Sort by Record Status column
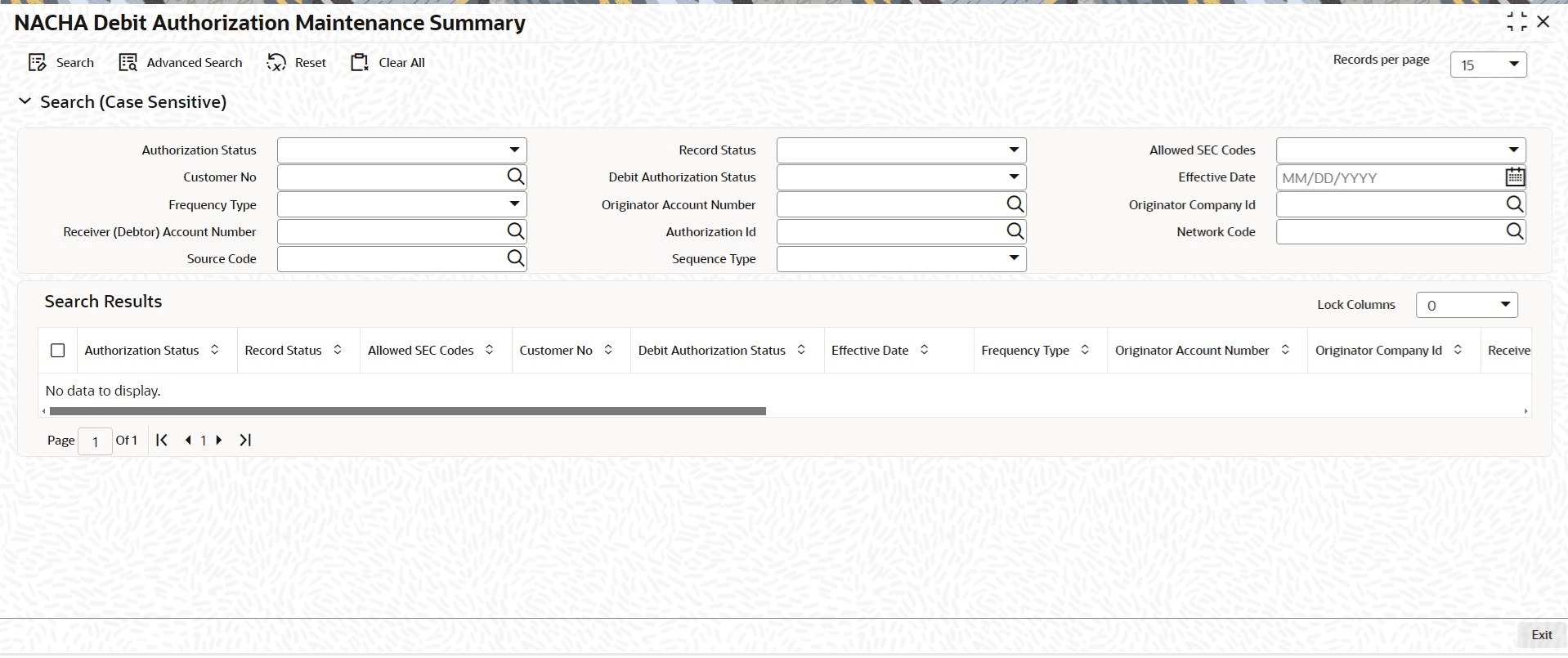Image resolution: width=1568 pixels, height=658 pixels. pos(337,350)
